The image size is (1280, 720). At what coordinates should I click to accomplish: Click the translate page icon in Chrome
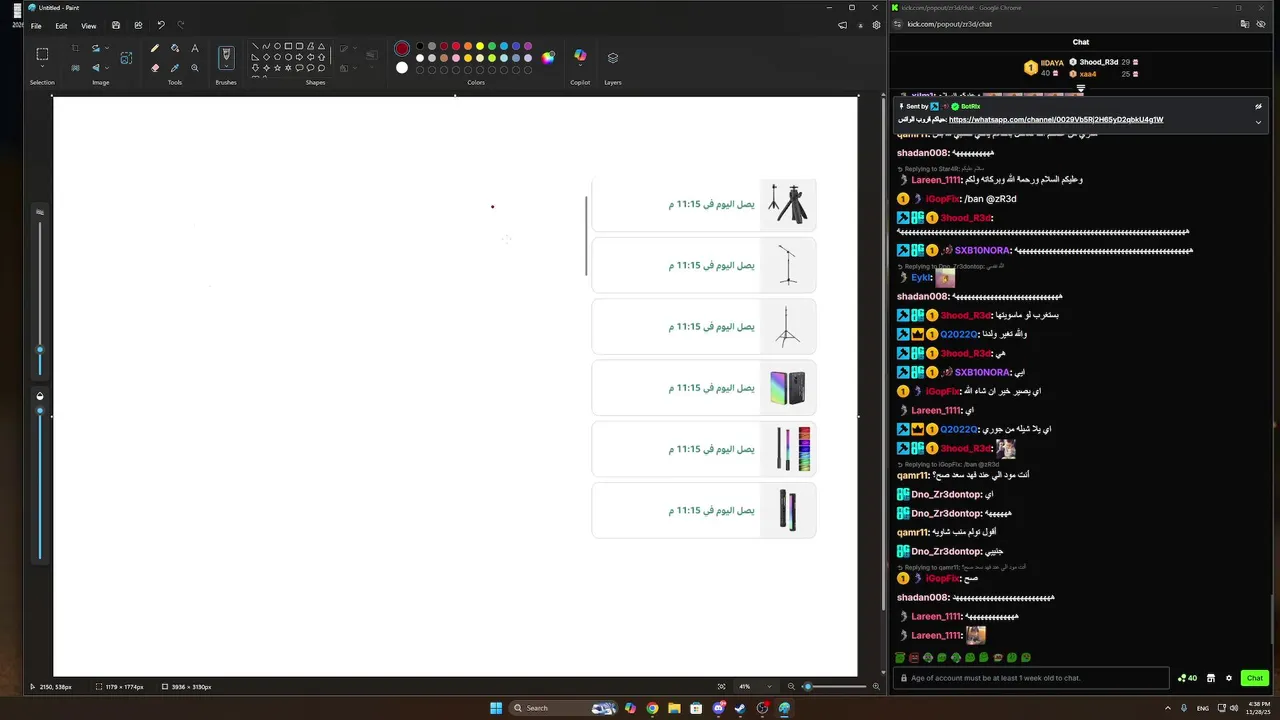point(1245,24)
